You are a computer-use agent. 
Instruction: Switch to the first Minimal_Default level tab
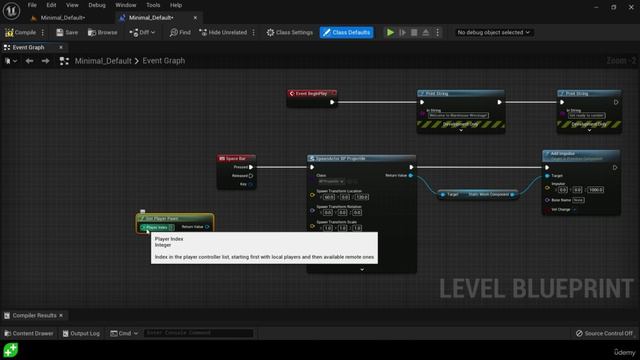[62, 18]
